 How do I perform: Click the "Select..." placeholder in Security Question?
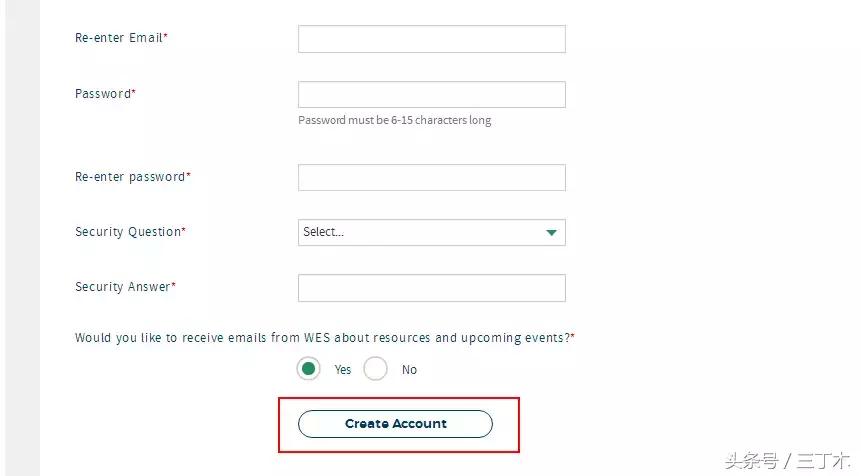pyautogui.click(x=324, y=232)
